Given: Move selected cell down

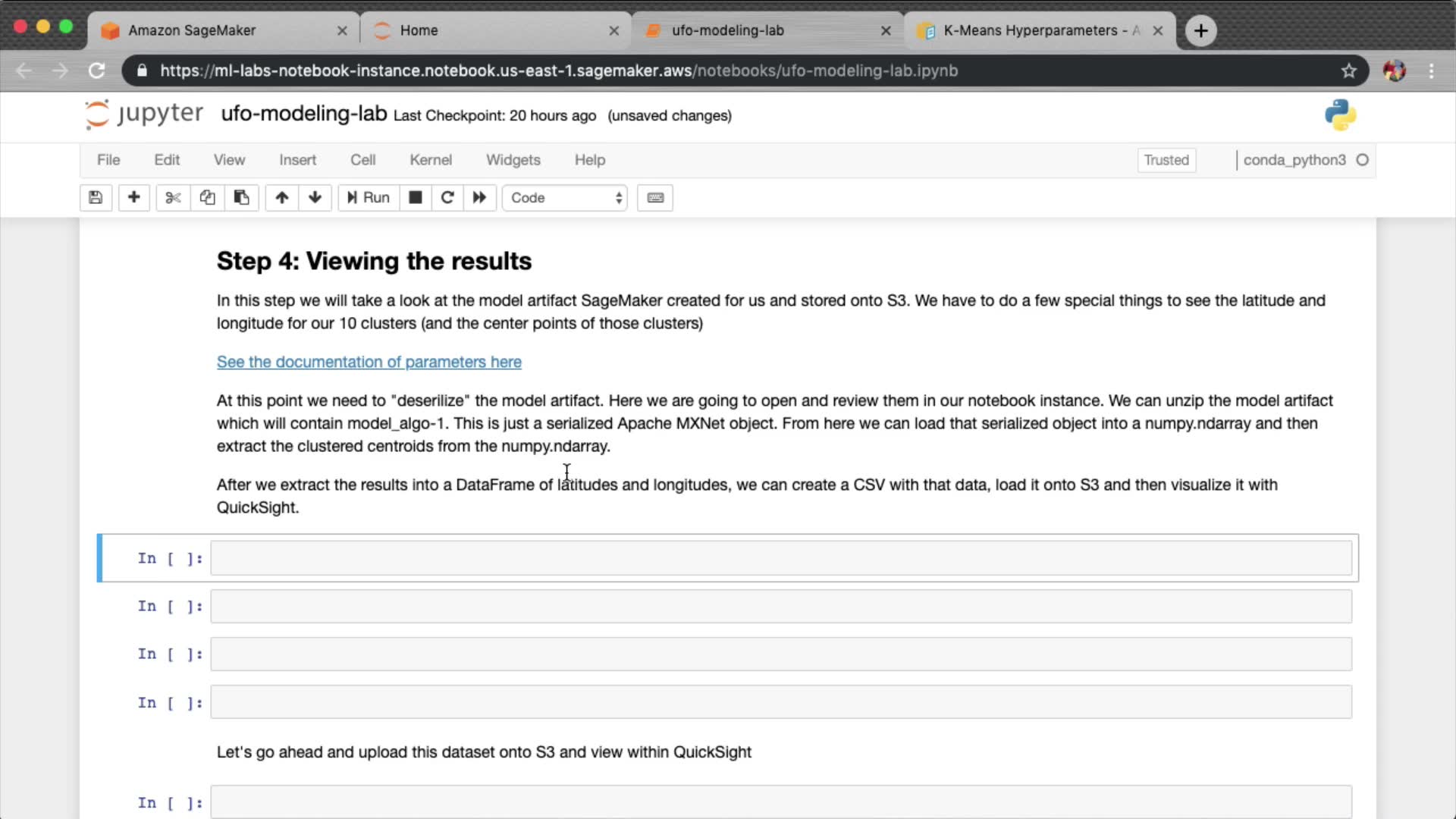Looking at the screenshot, I should (x=315, y=198).
